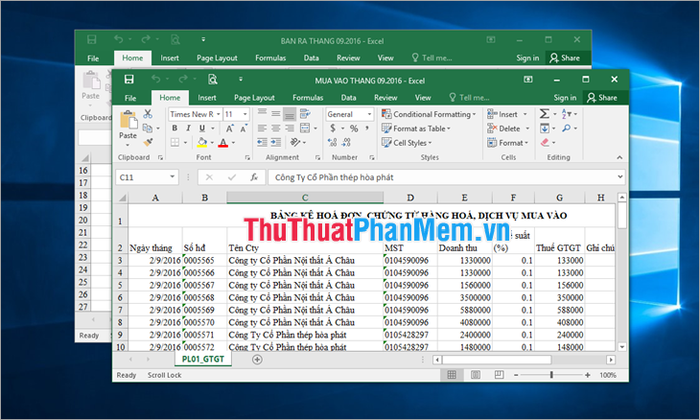Open the Times New Roman font name dropdown

tap(218, 114)
